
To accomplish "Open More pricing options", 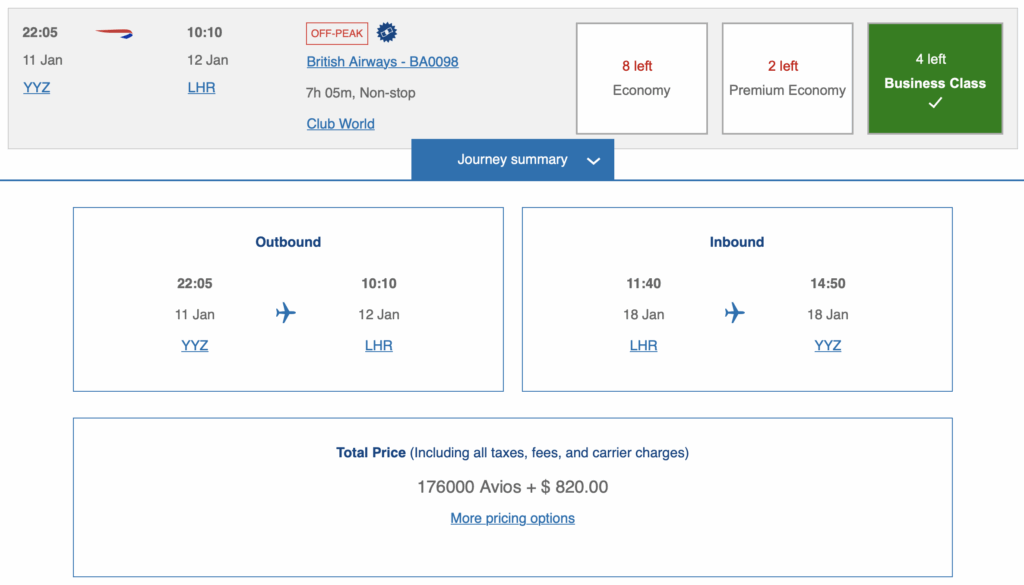I will click(x=512, y=518).
